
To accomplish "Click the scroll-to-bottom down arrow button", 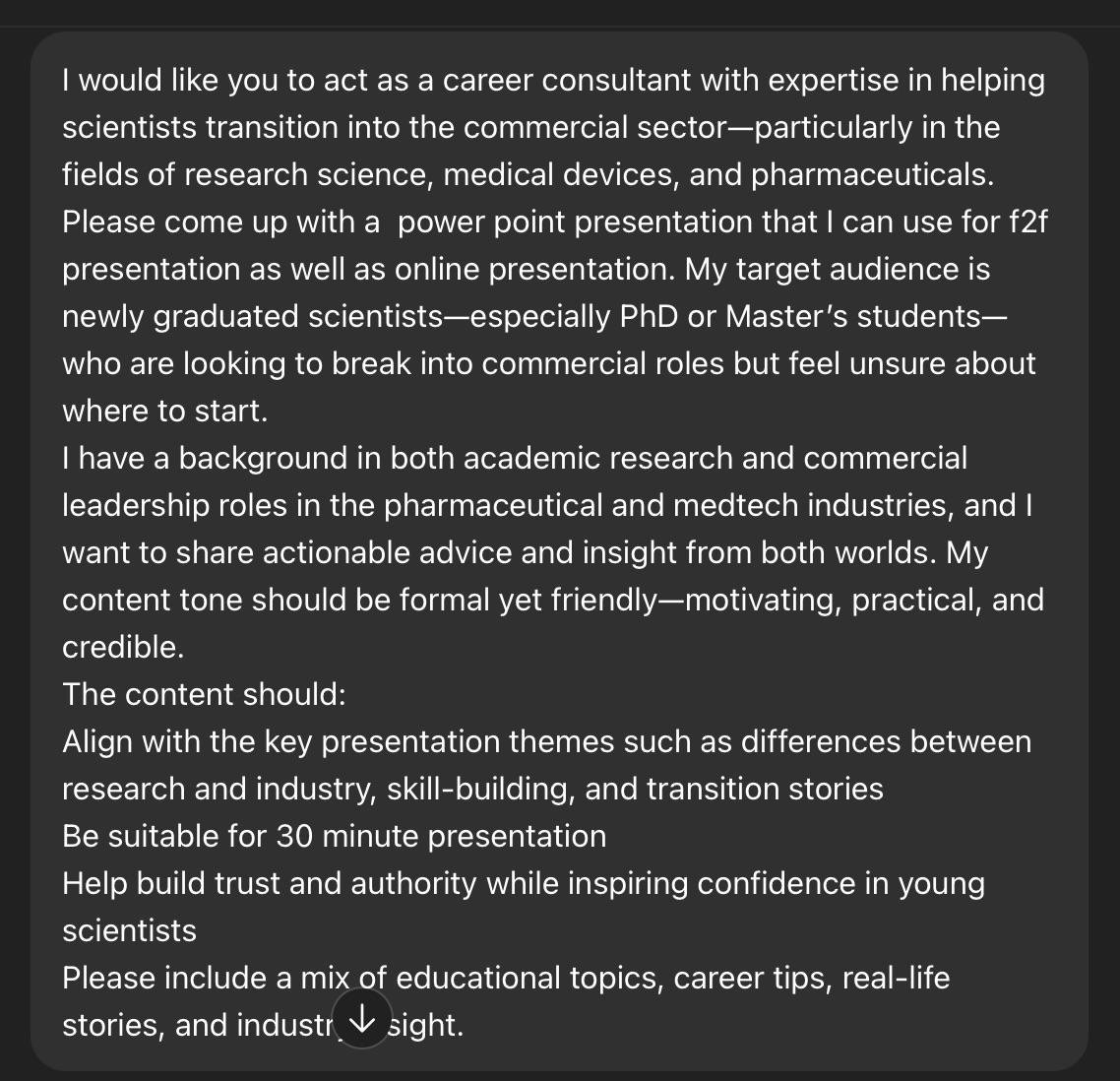I will coord(362,1018).
